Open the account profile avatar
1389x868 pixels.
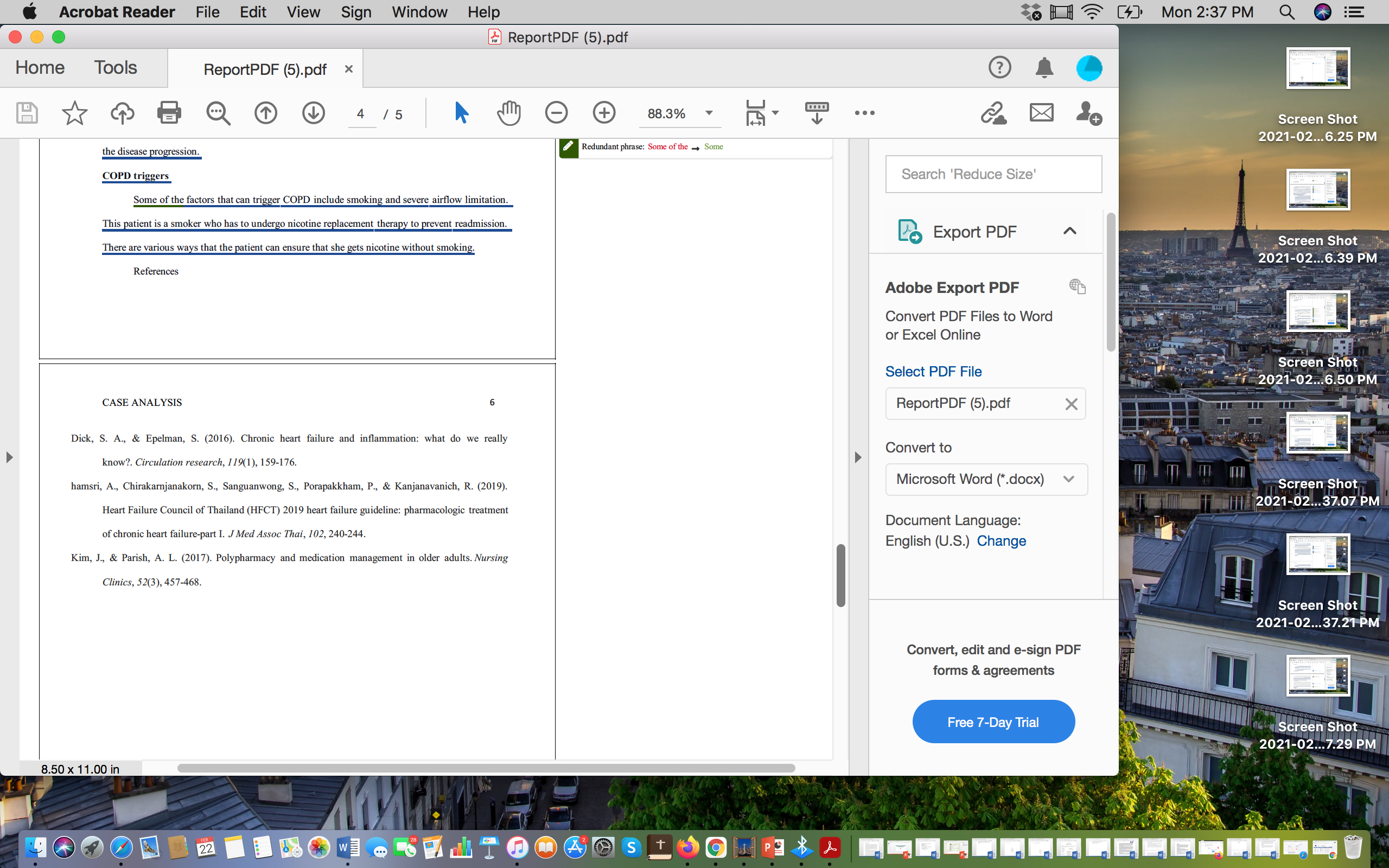coord(1089,68)
